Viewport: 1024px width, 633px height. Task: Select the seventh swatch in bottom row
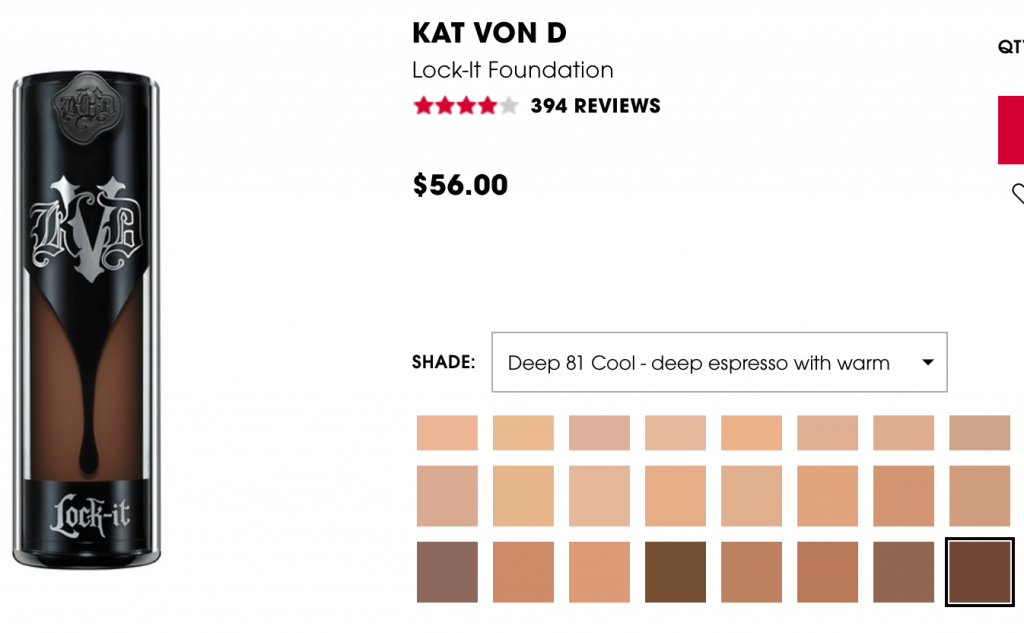click(904, 572)
